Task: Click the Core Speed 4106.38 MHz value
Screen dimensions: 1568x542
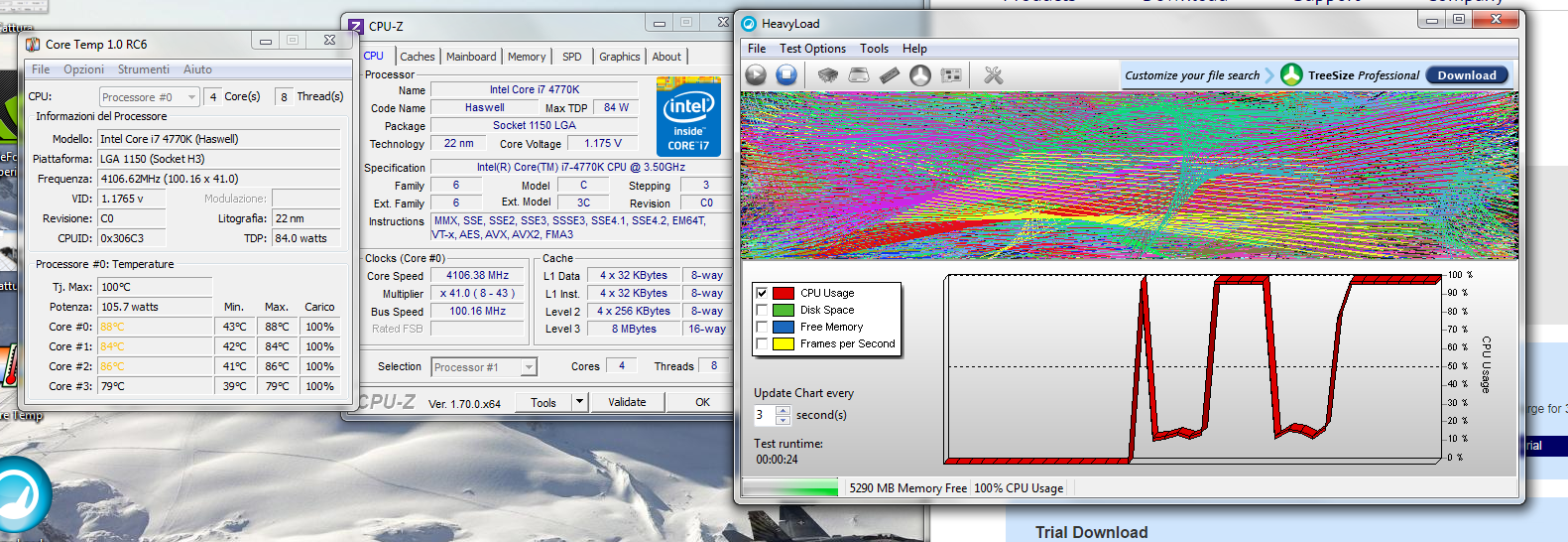Action: coord(478,276)
